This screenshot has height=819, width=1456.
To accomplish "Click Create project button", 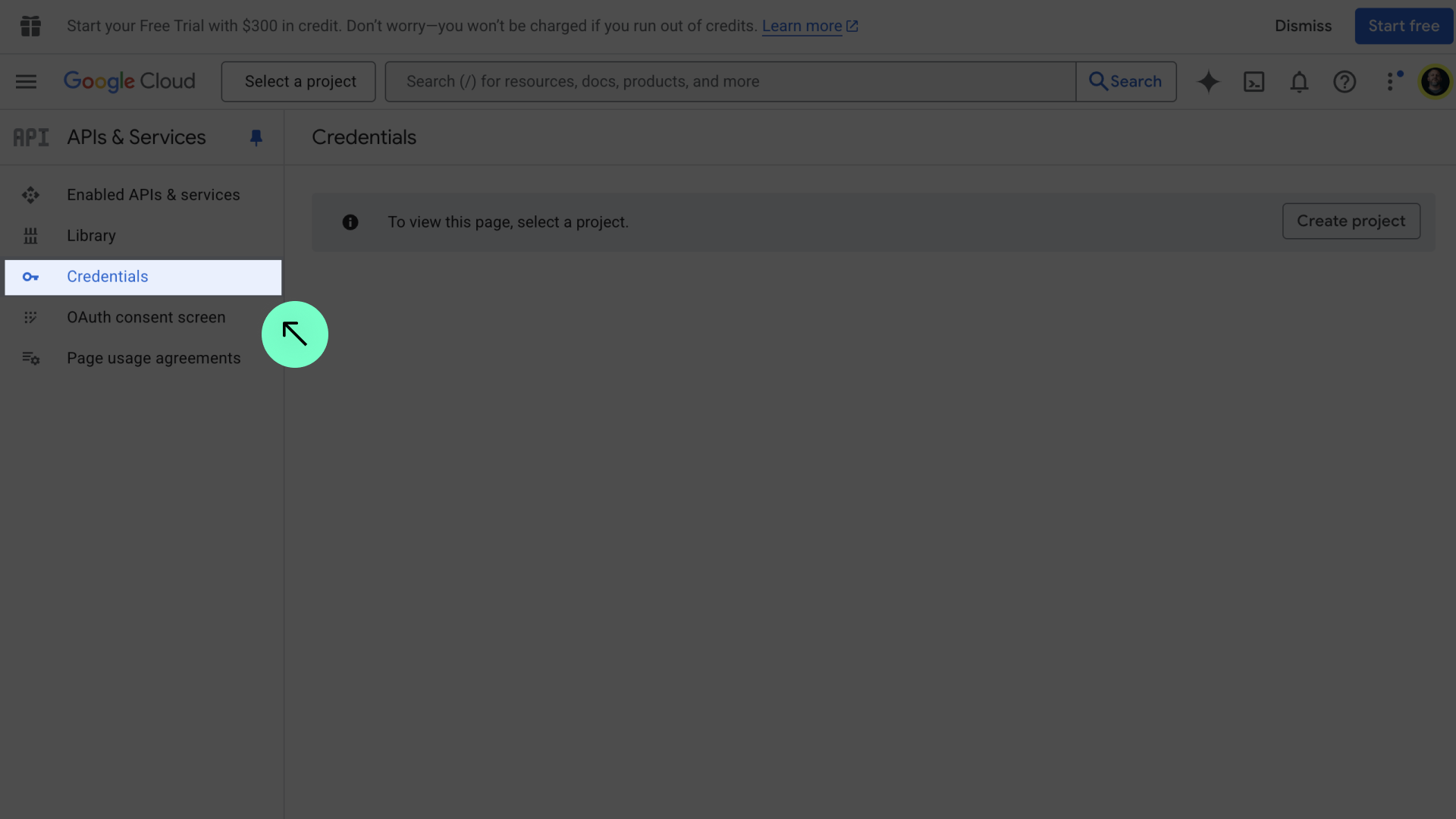I will [x=1351, y=221].
